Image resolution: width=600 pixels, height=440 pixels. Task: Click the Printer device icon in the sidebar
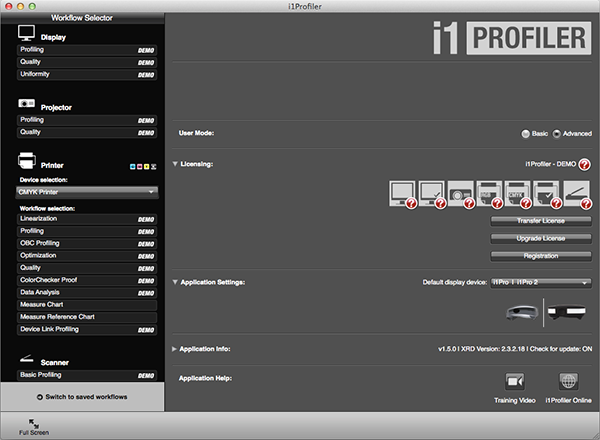click(x=27, y=160)
